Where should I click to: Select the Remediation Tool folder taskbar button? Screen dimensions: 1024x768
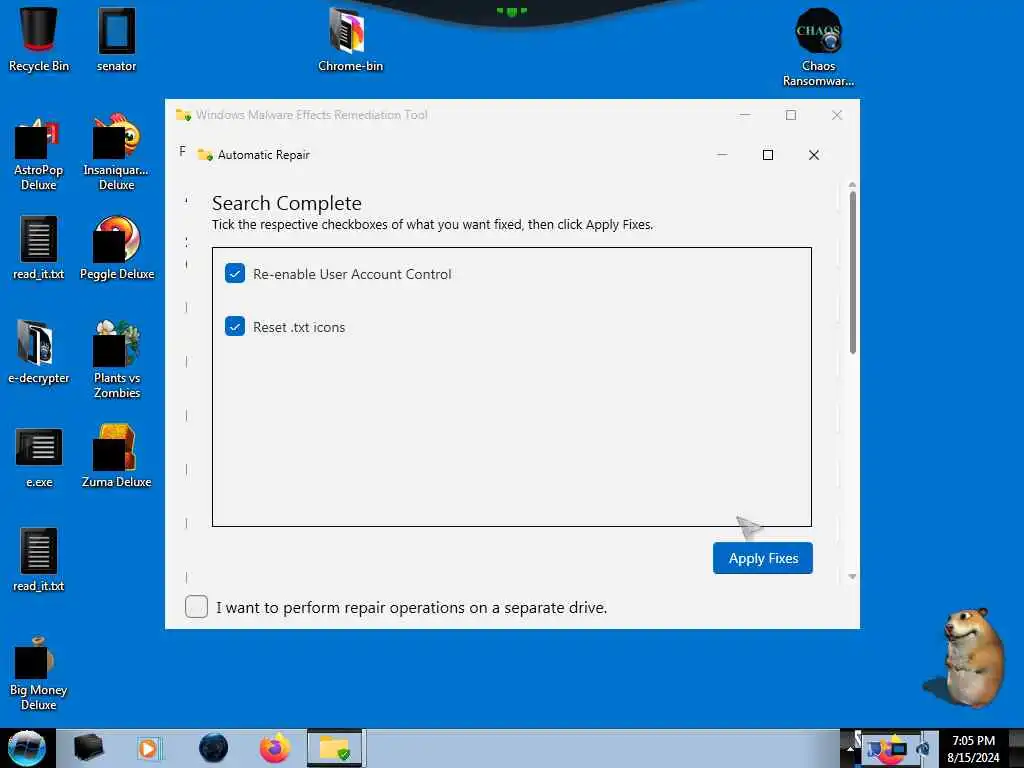tap(336, 748)
